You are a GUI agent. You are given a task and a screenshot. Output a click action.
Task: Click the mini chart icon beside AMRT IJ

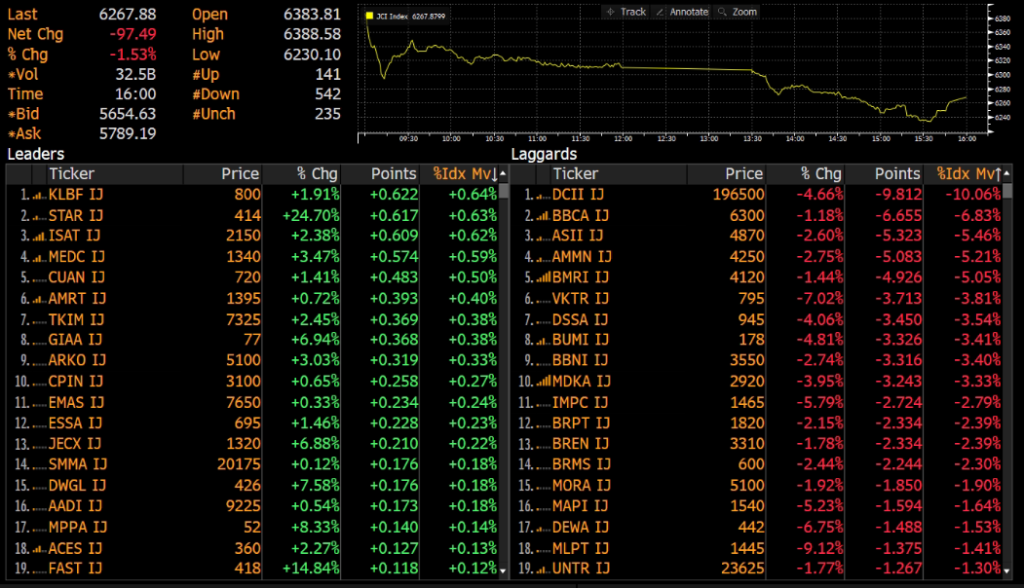click(39, 299)
